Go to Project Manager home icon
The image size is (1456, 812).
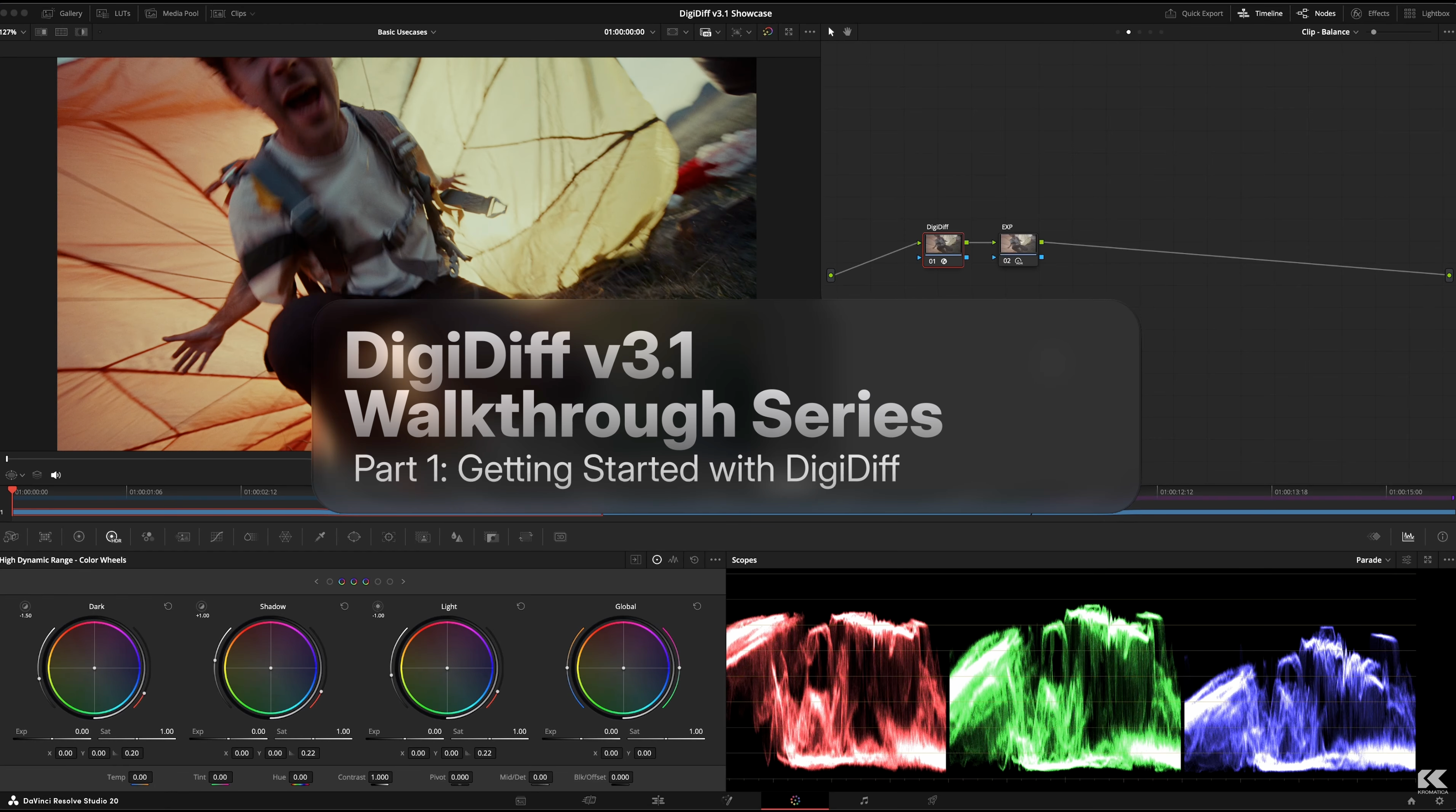1411,801
